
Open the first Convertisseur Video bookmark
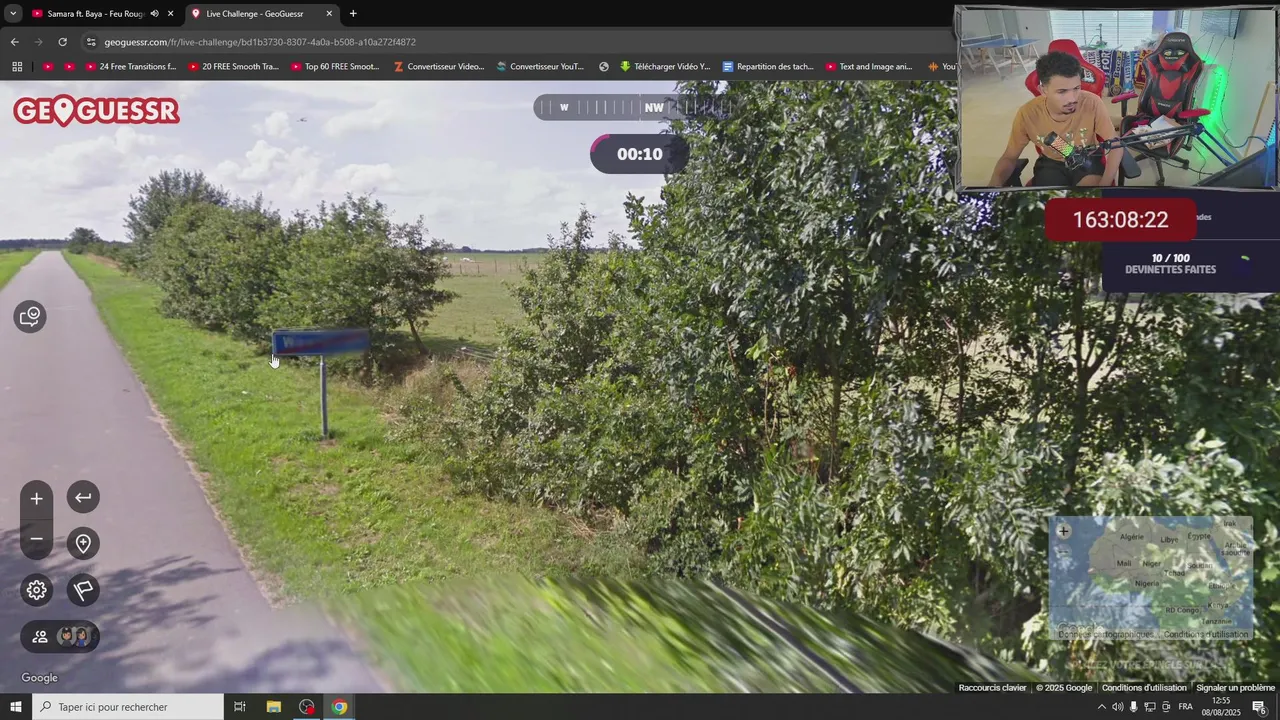click(439, 67)
